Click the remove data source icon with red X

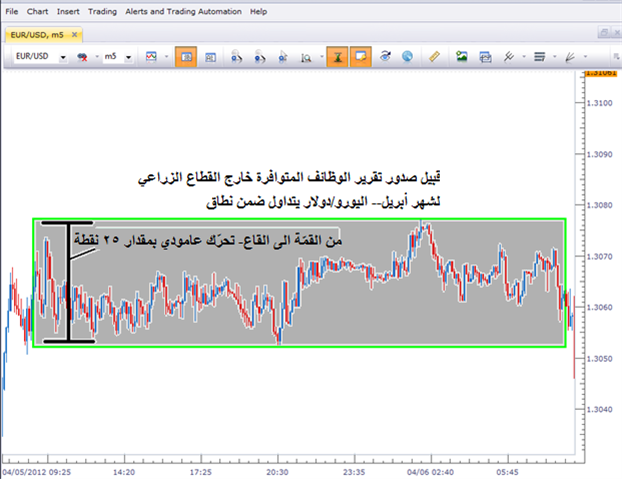click(82, 57)
